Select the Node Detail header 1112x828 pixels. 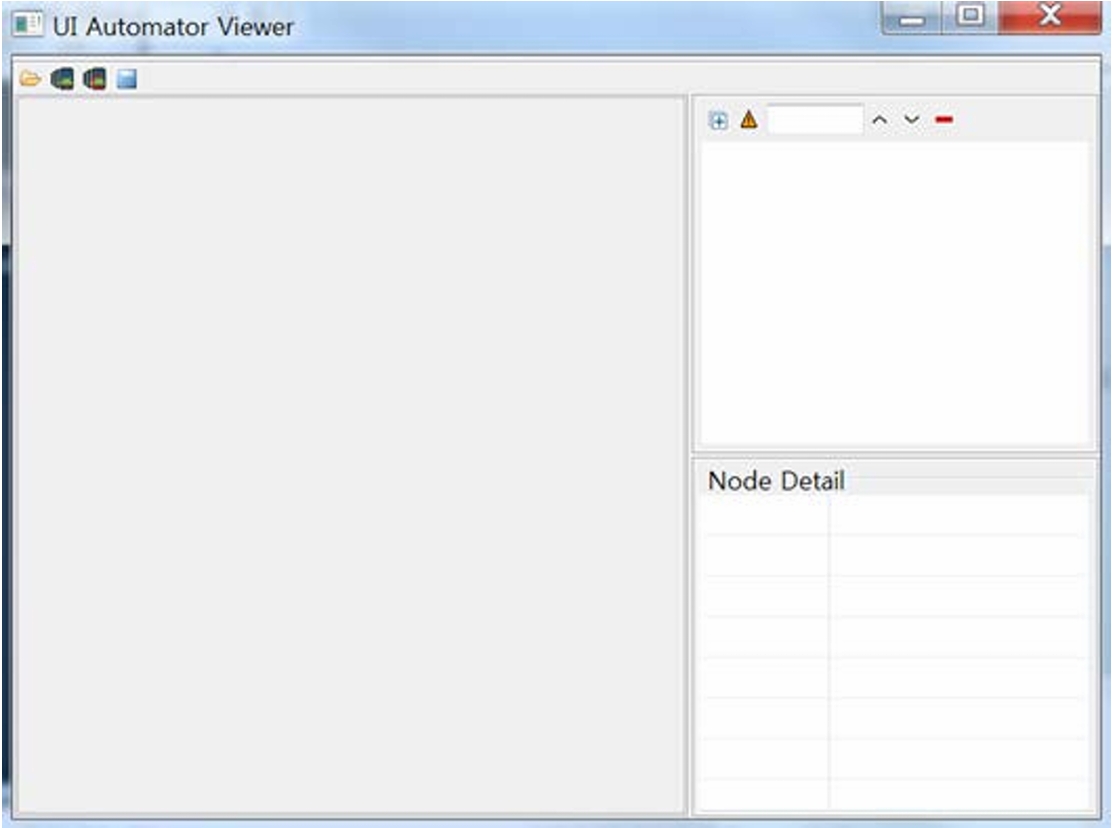tap(776, 481)
